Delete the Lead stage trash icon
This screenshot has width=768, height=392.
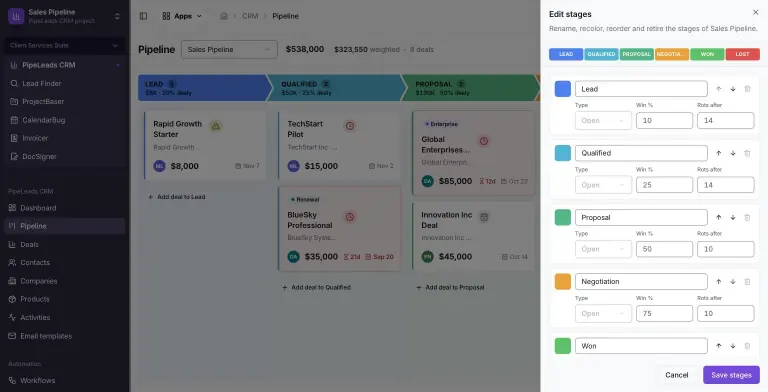[x=747, y=89]
